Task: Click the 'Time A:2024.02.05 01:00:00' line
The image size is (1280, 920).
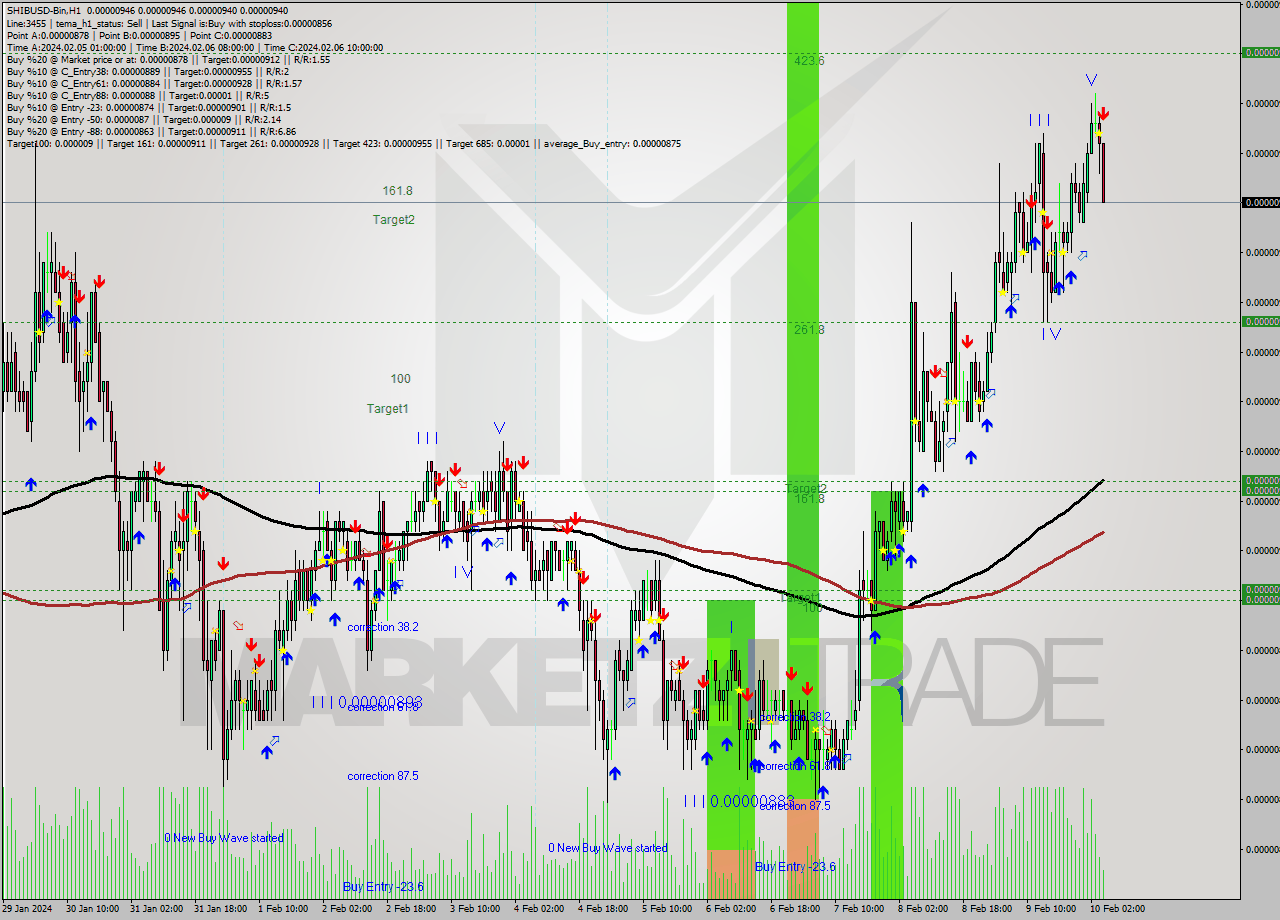Action: [194, 47]
